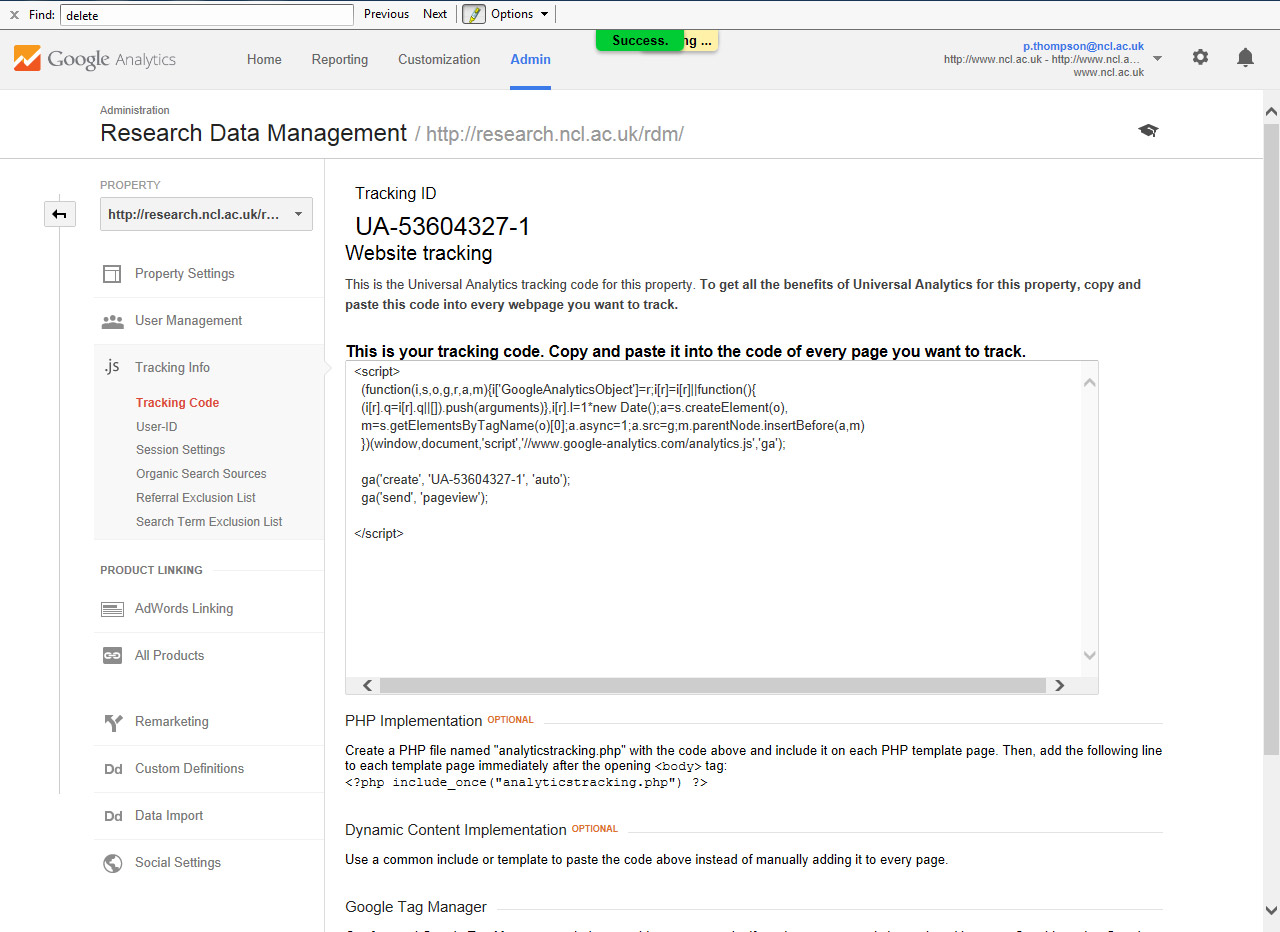
Task: Toggle the find bar highlight pen icon
Action: pyautogui.click(x=473, y=14)
